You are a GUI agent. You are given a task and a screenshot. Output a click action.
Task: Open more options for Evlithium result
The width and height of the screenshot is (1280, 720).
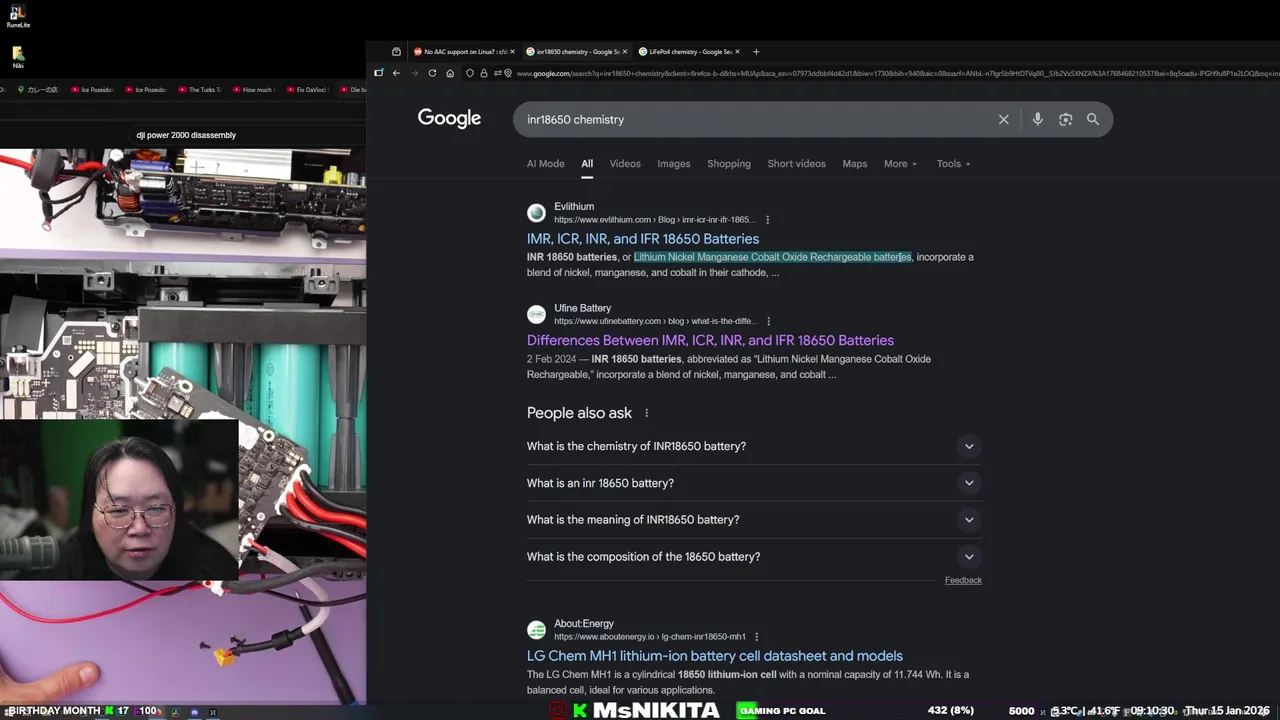click(768, 220)
